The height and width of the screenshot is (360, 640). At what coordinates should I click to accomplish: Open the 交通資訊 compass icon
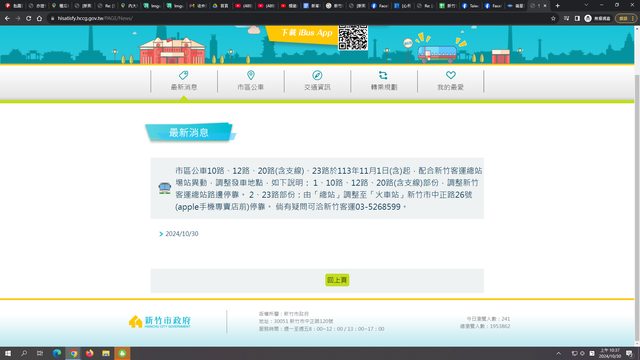pyautogui.click(x=317, y=75)
